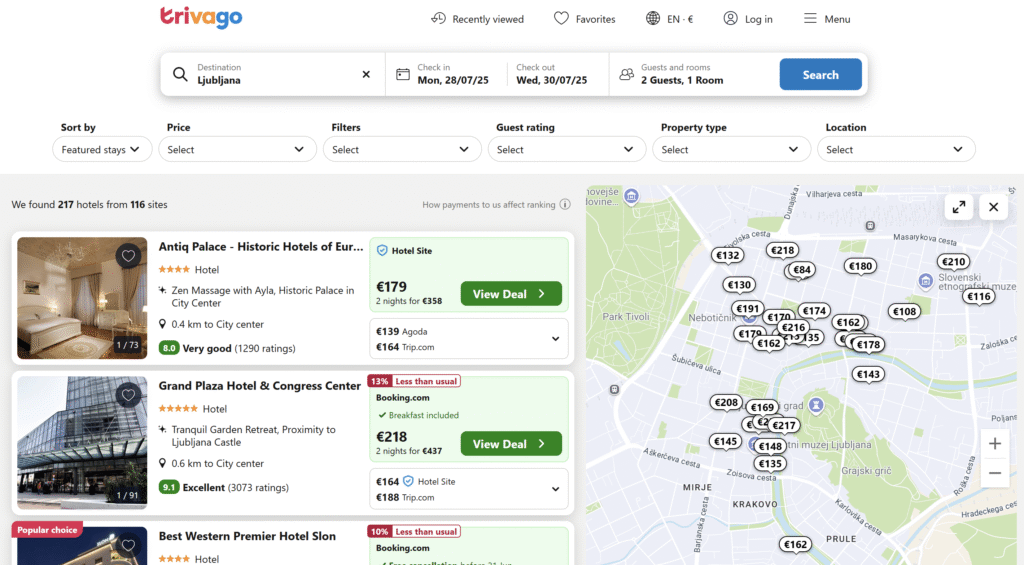The width and height of the screenshot is (1024, 565).
Task: Open Grand Plaza 9.1 Excellent ratings
Action: tap(224, 487)
